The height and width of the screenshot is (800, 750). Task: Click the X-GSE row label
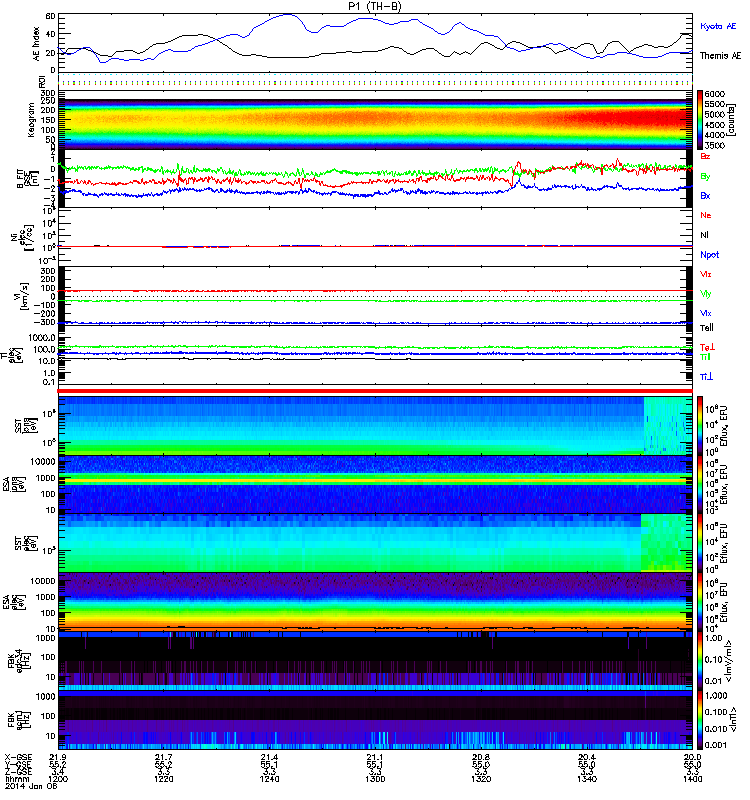point(17,757)
